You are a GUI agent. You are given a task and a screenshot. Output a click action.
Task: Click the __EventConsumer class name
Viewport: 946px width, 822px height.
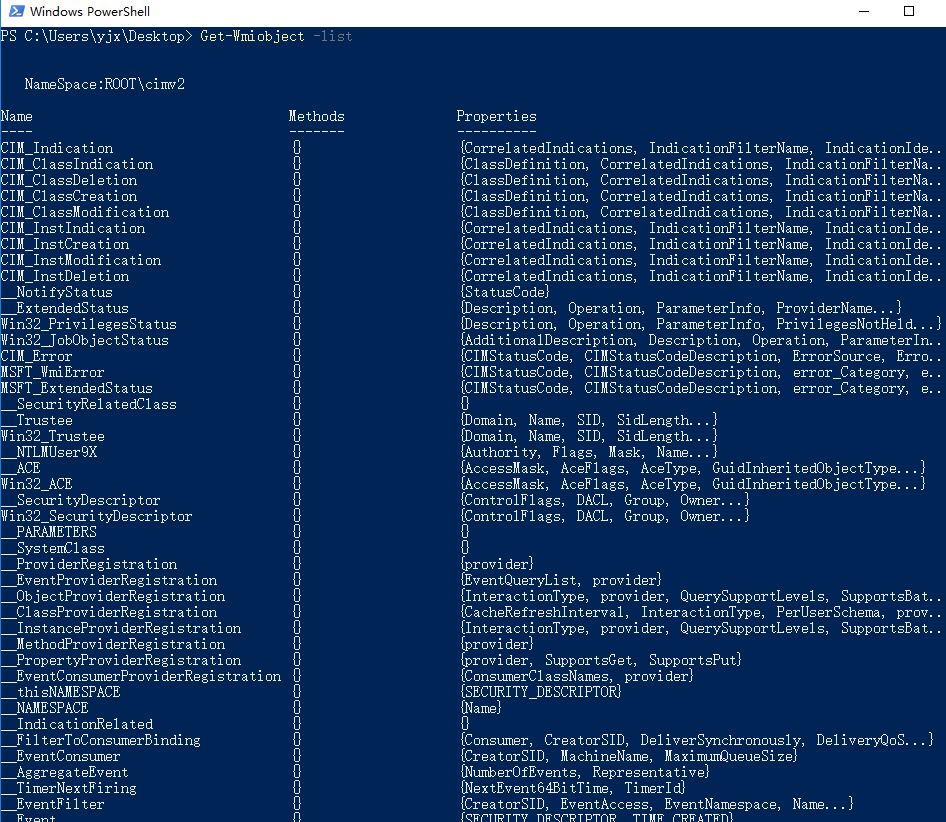60,756
